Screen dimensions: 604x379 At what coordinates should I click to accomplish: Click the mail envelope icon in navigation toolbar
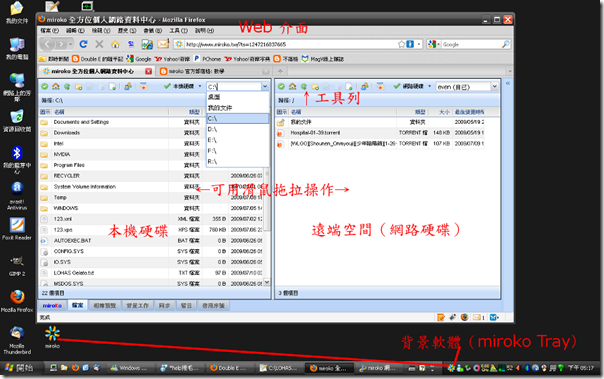163,44
